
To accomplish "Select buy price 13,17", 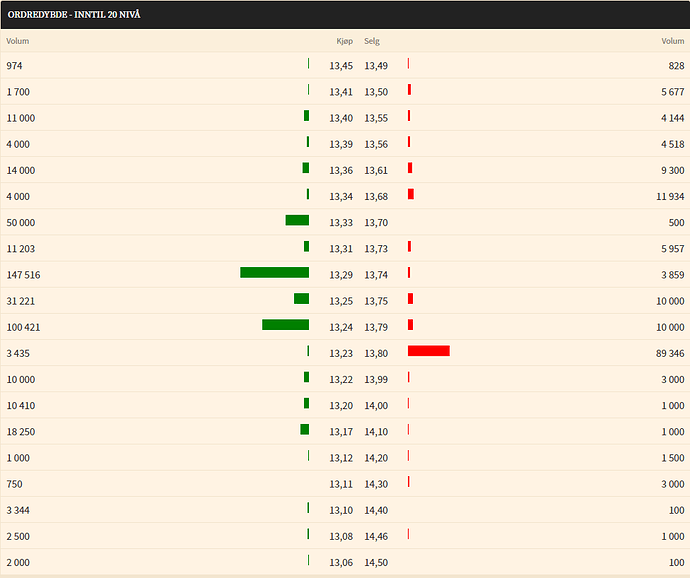I will click(341, 432).
